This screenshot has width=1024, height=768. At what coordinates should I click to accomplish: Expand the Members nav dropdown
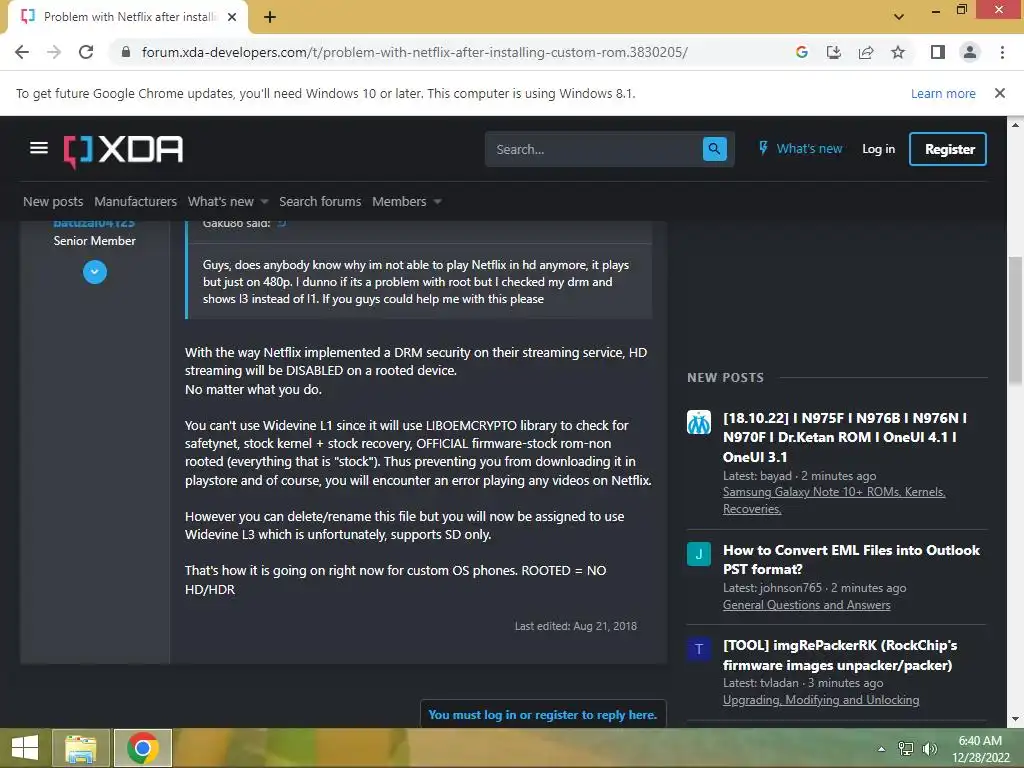point(438,202)
